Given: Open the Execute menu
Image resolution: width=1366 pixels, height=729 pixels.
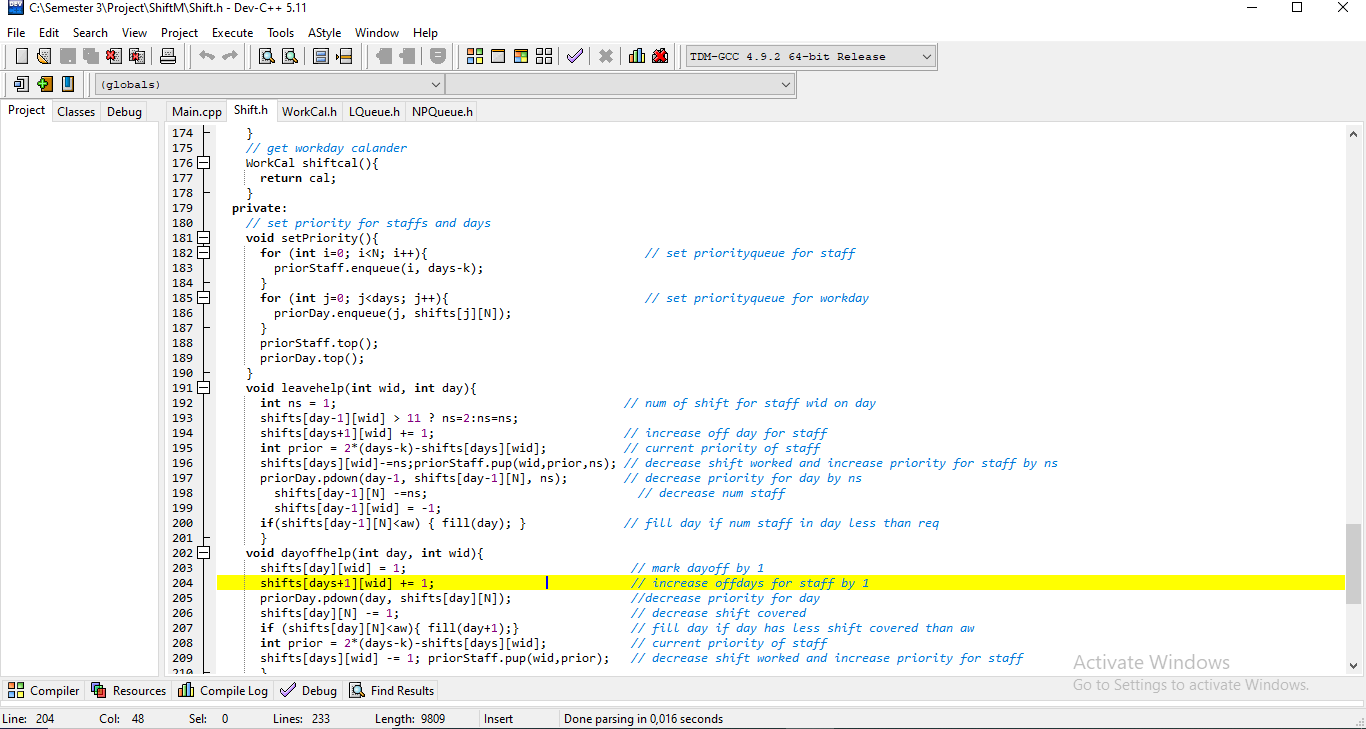Looking at the screenshot, I should 232,33.
